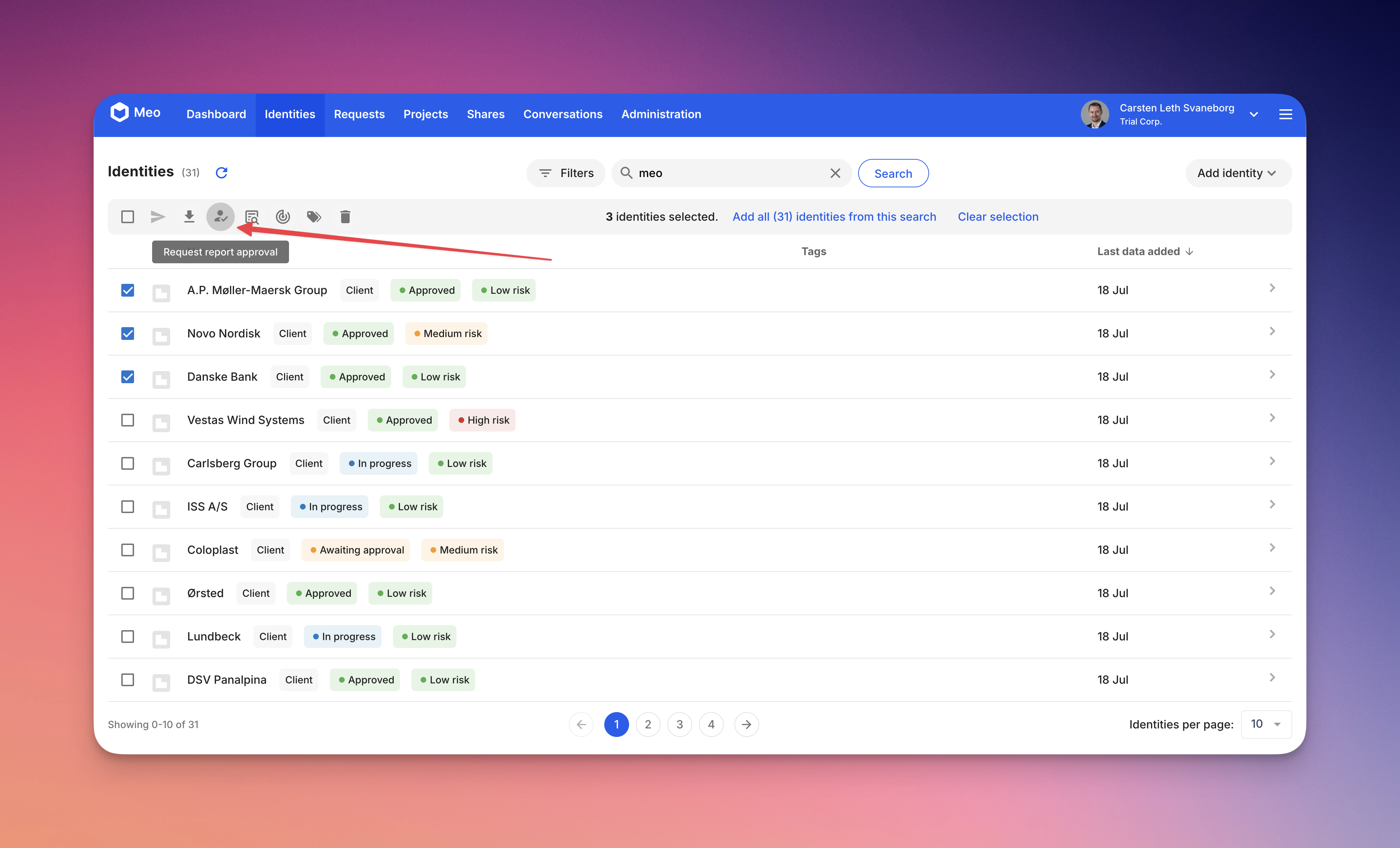Clear the search field with X icon
1400x848 pixels.
tap(835, 174)
